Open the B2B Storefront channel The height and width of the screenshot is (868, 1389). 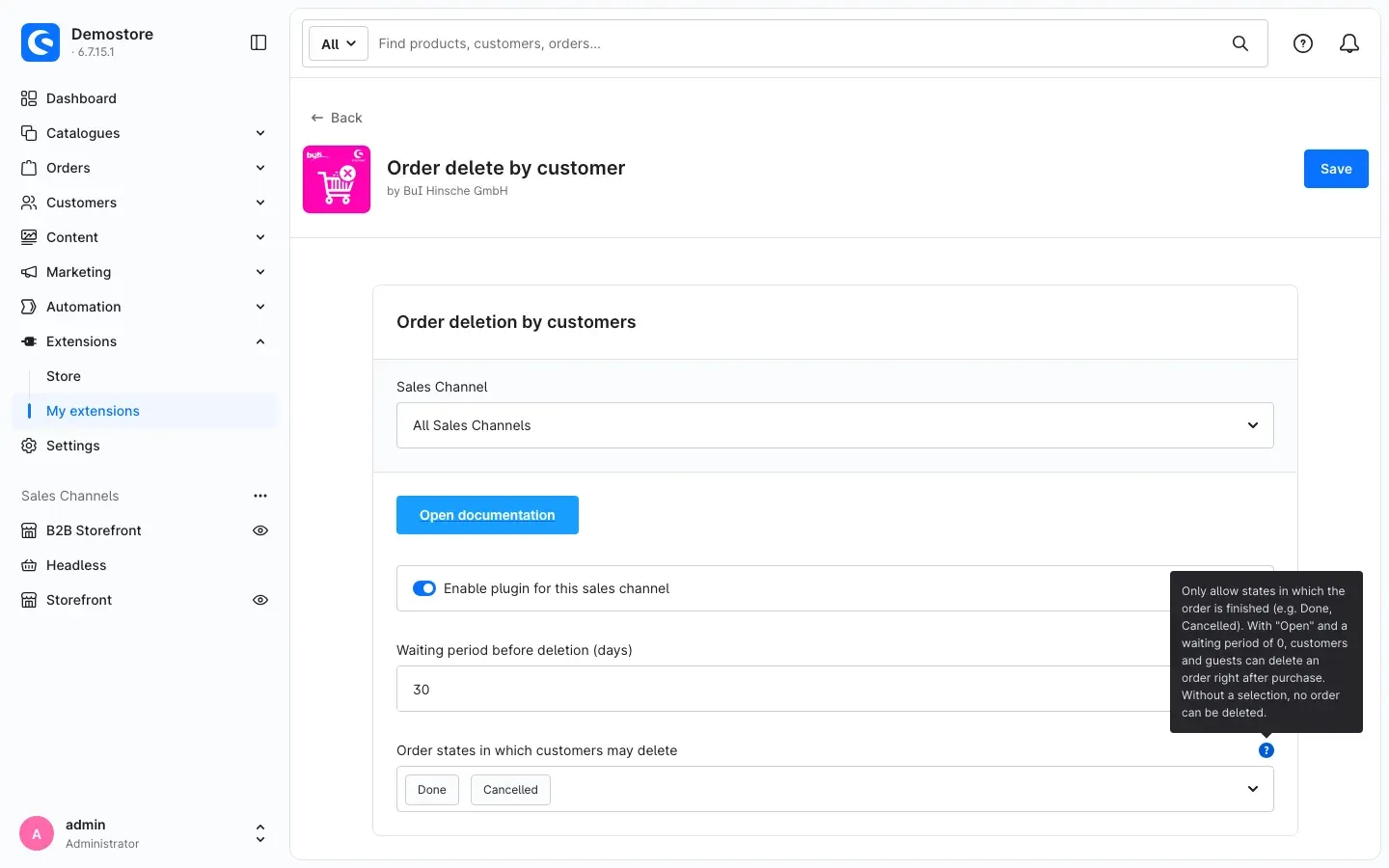pyautogui.click(x=94, y=530)
